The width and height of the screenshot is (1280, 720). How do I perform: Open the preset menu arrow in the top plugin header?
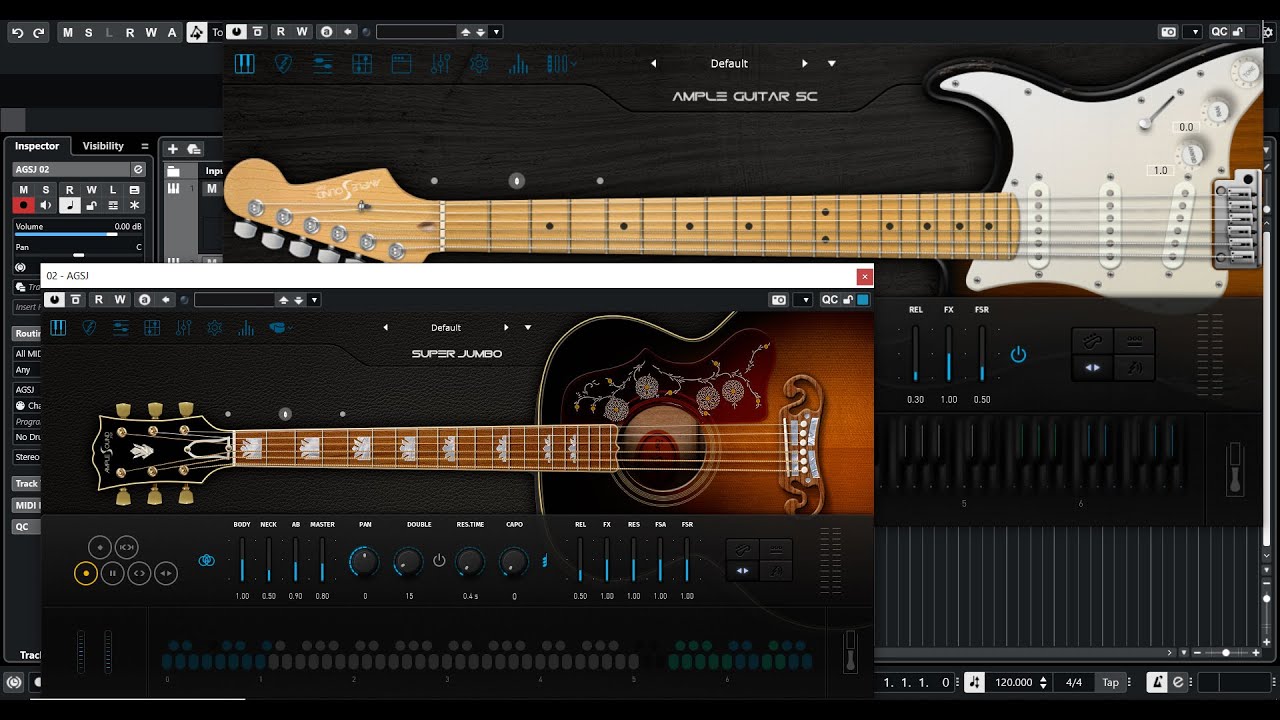[x=496, y=32]
